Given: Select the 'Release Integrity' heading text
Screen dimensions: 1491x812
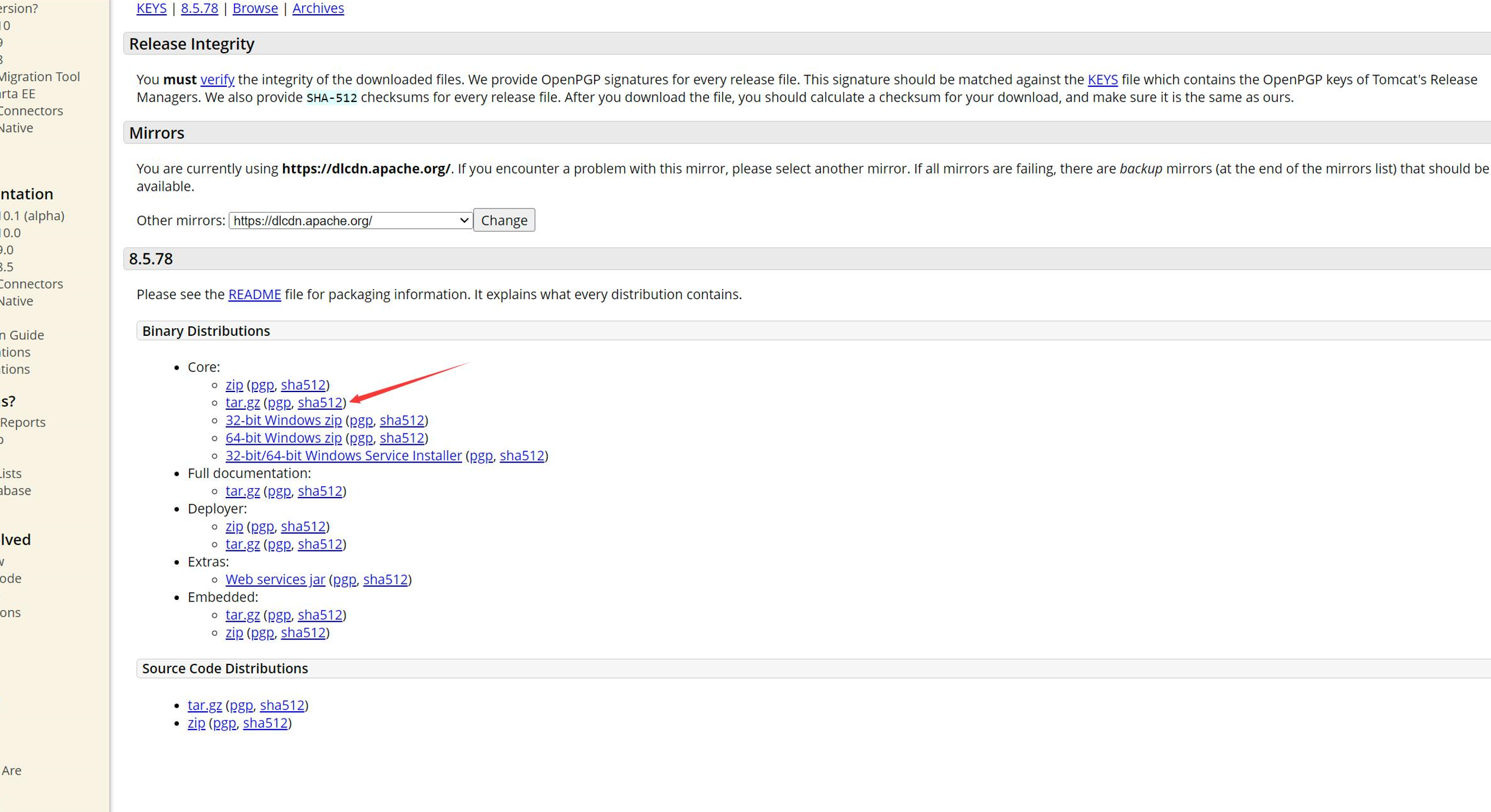Looking at the screenshot, I should (x=192, y=44).
